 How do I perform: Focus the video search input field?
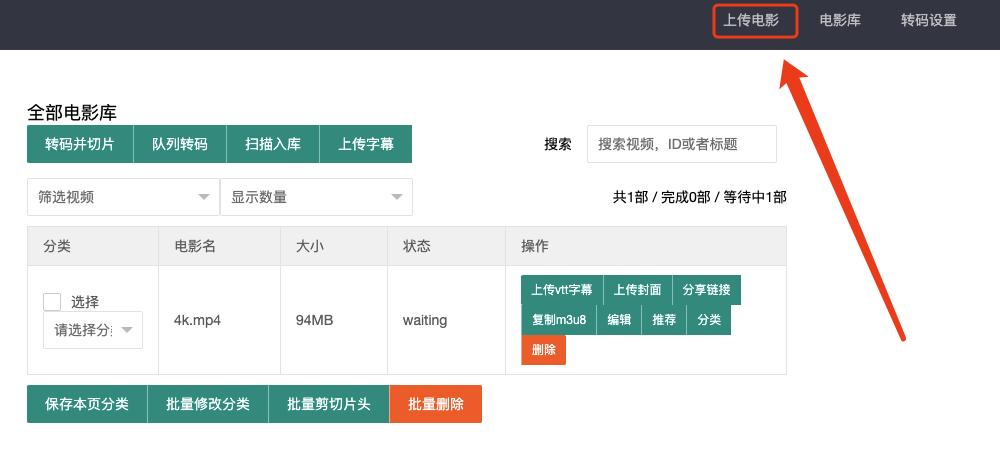[681, 144]
